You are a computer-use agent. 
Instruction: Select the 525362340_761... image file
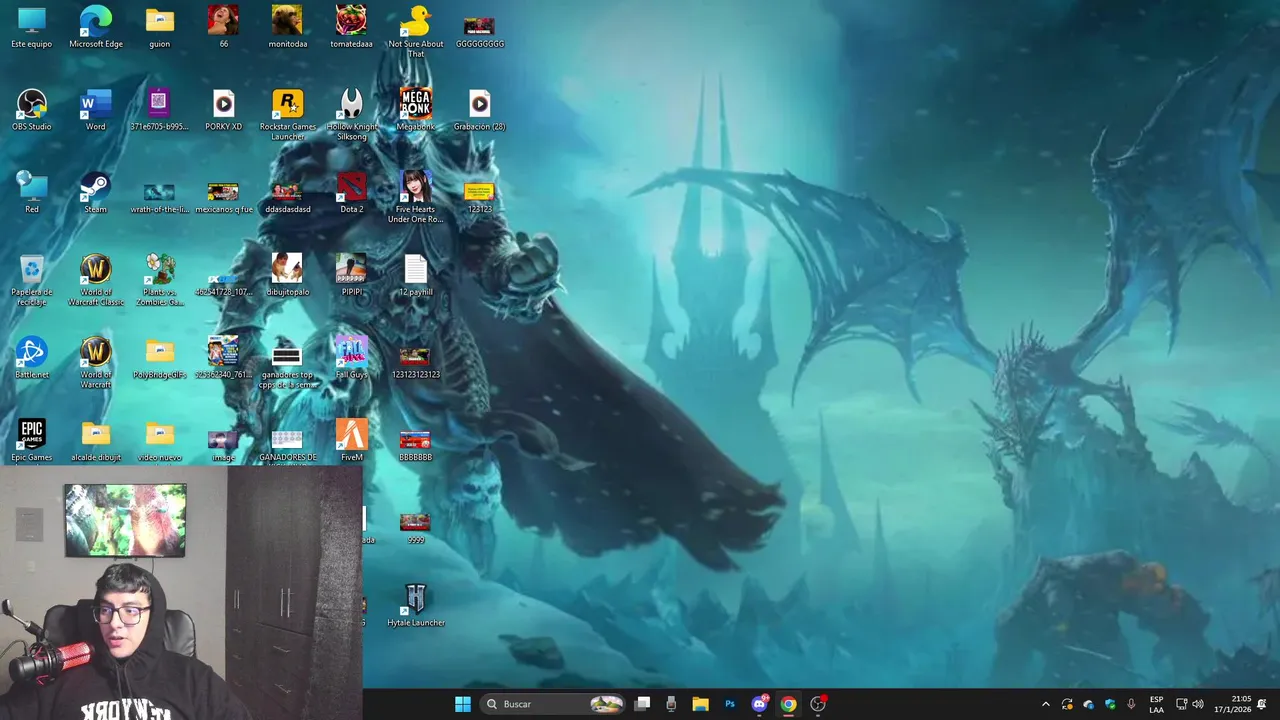click(x=223, y=358)
